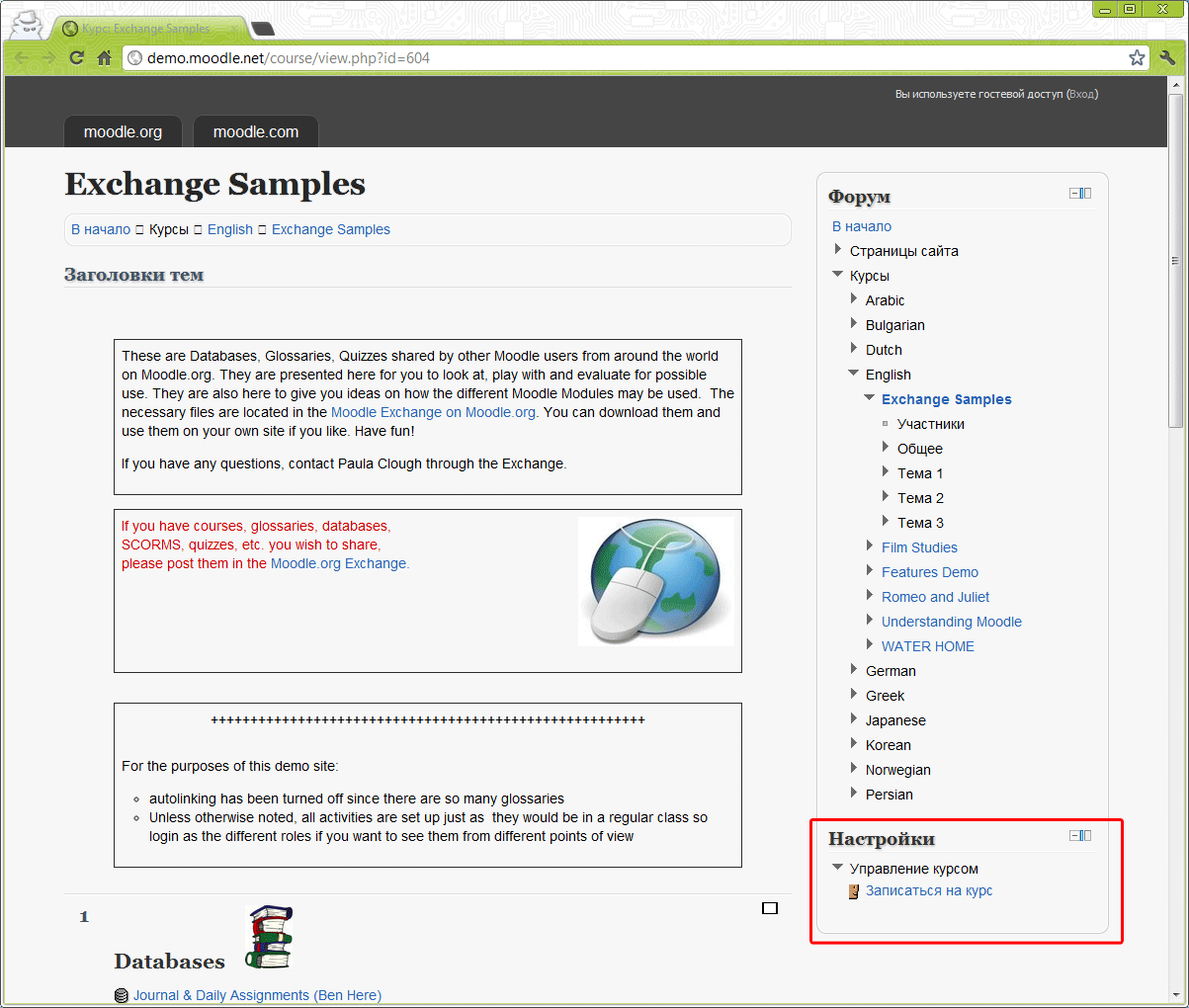Expand the Japanese course category

854,719
